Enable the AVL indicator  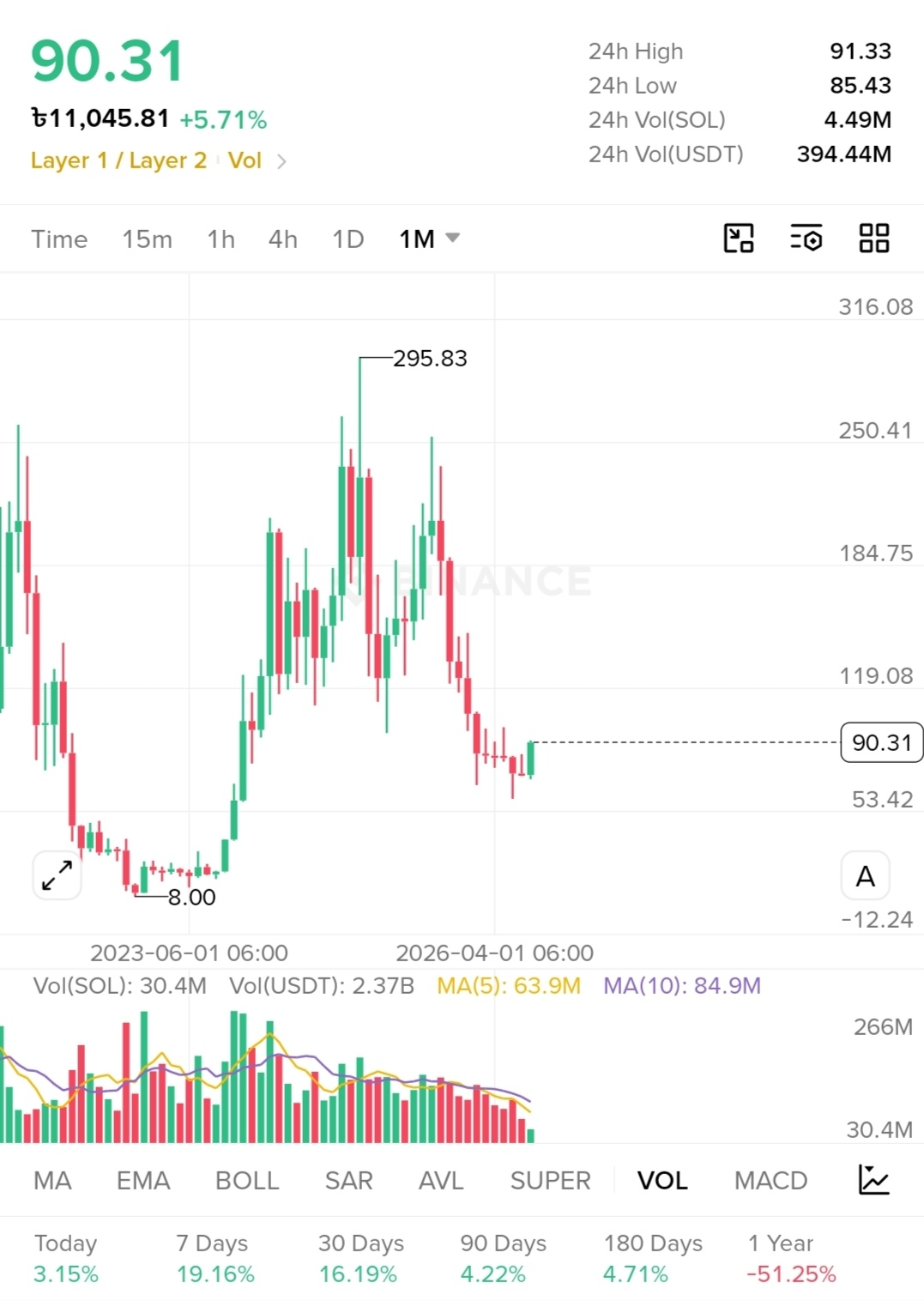(441, 1181)
